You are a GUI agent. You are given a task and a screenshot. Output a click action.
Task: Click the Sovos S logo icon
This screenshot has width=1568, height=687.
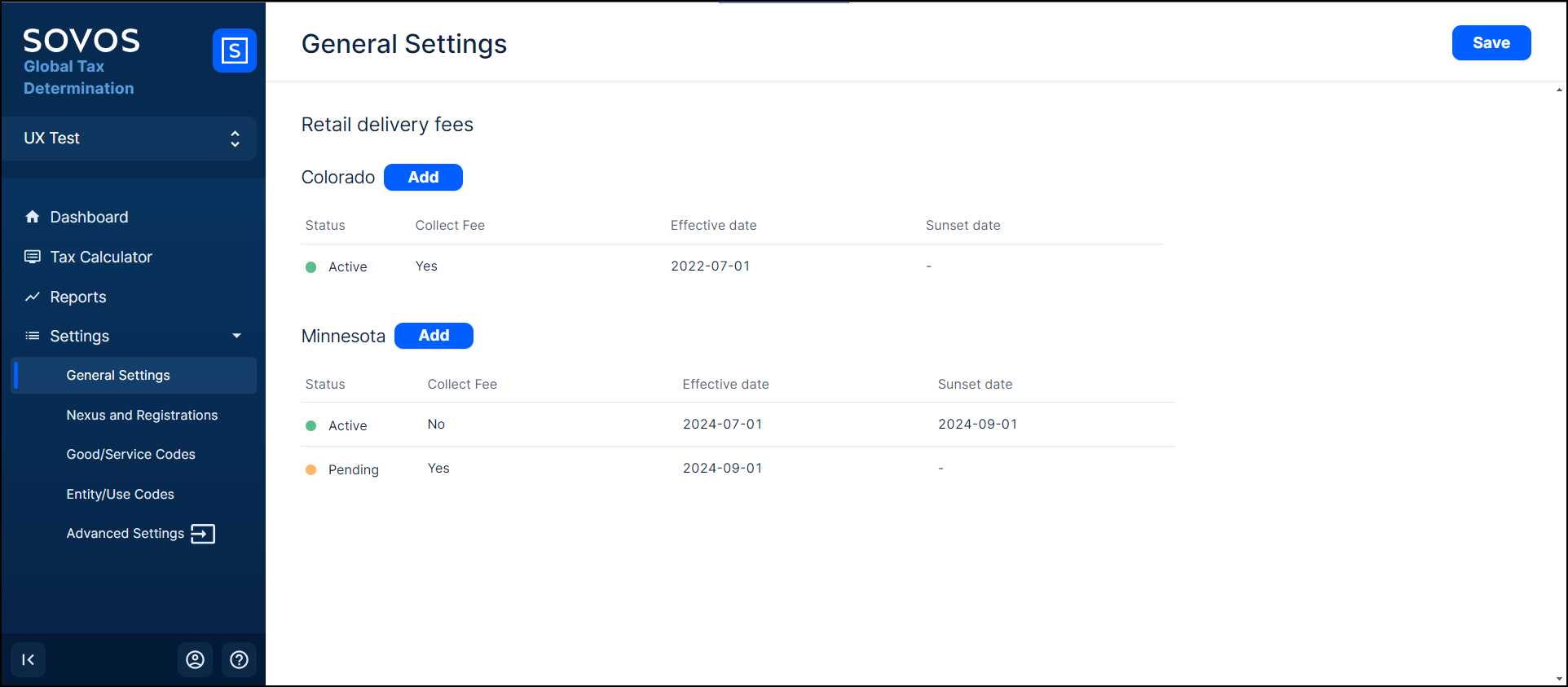click(234, 51)
